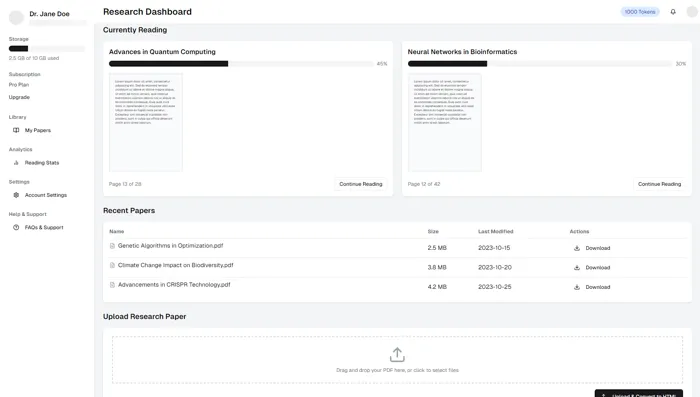Continue reading Neural Networks in Bioinformatics
This screenshot has width=700, height=397.
(x=659, y=184)
